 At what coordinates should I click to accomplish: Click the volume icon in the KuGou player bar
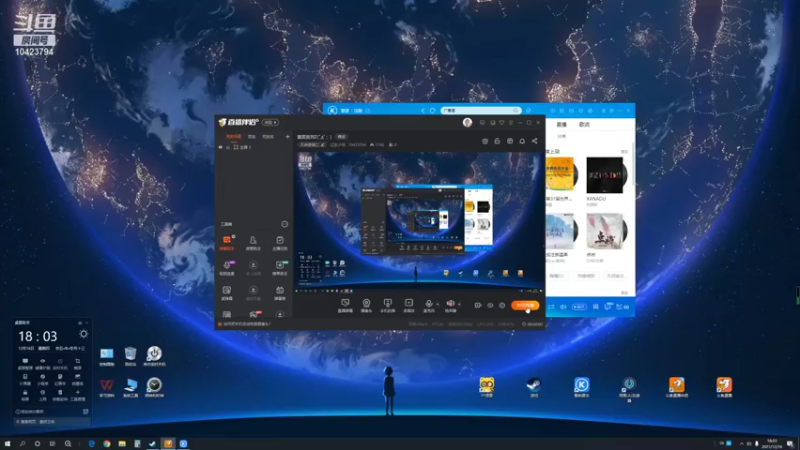tap(563, 307)
